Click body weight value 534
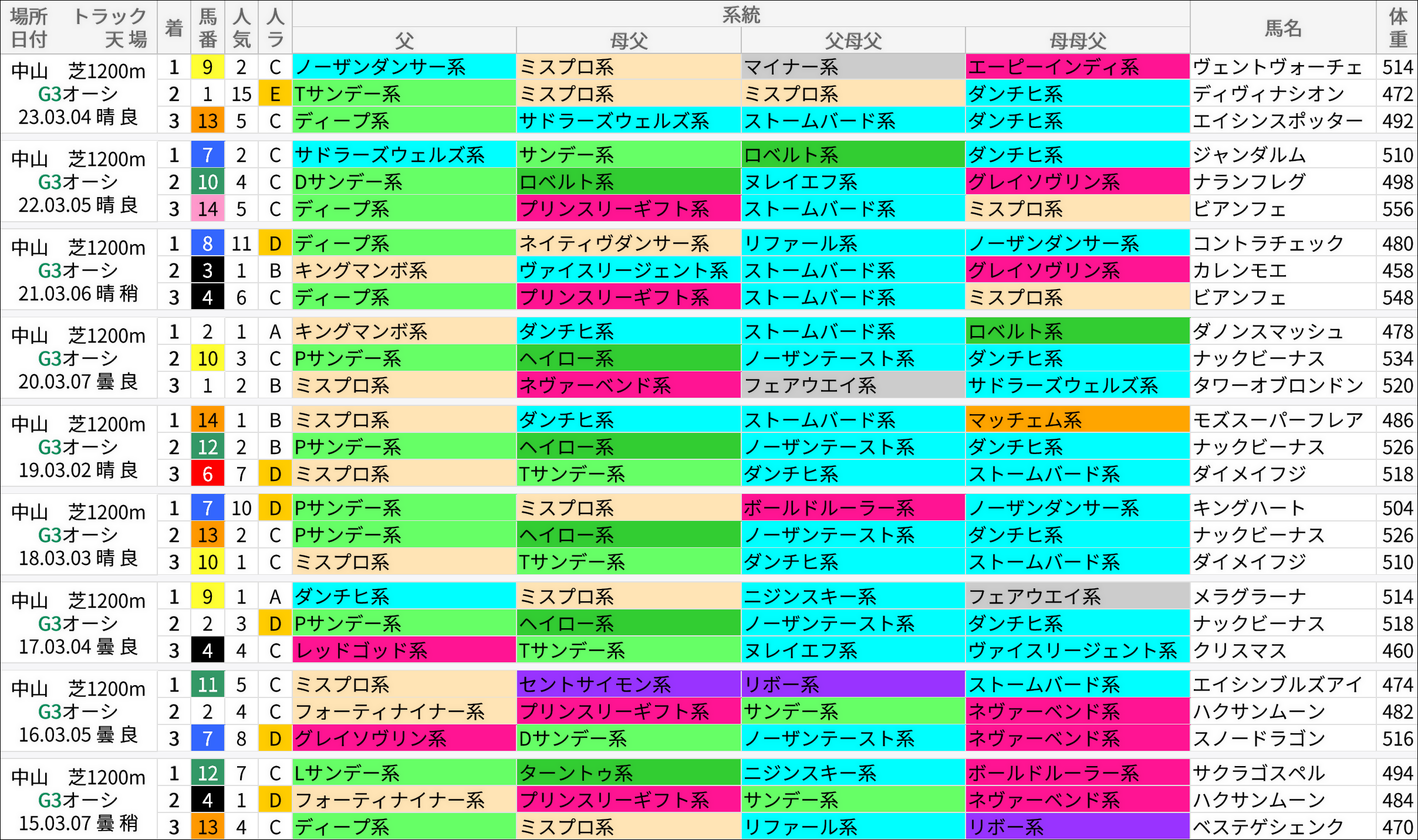The image size is (1418, 840). coord(1397,359)
